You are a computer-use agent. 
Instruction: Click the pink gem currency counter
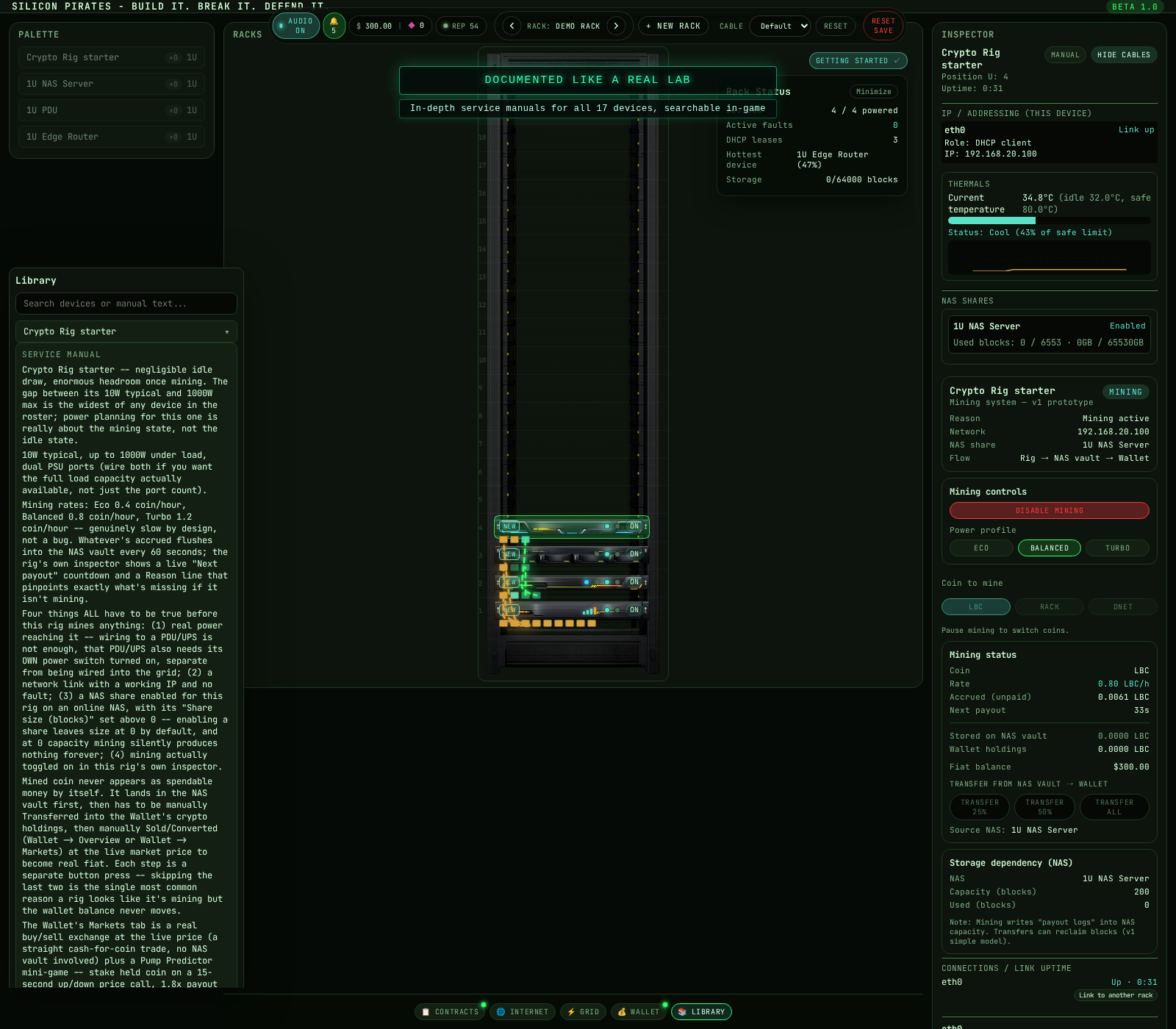(x=417, y=26)
